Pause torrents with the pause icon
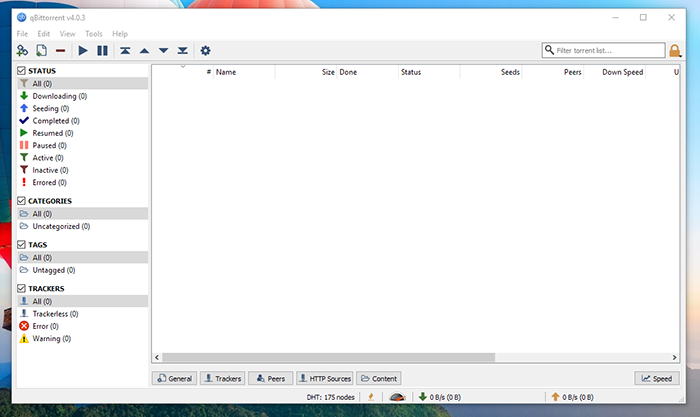This screenshot has height=417, width=700. 102,50
